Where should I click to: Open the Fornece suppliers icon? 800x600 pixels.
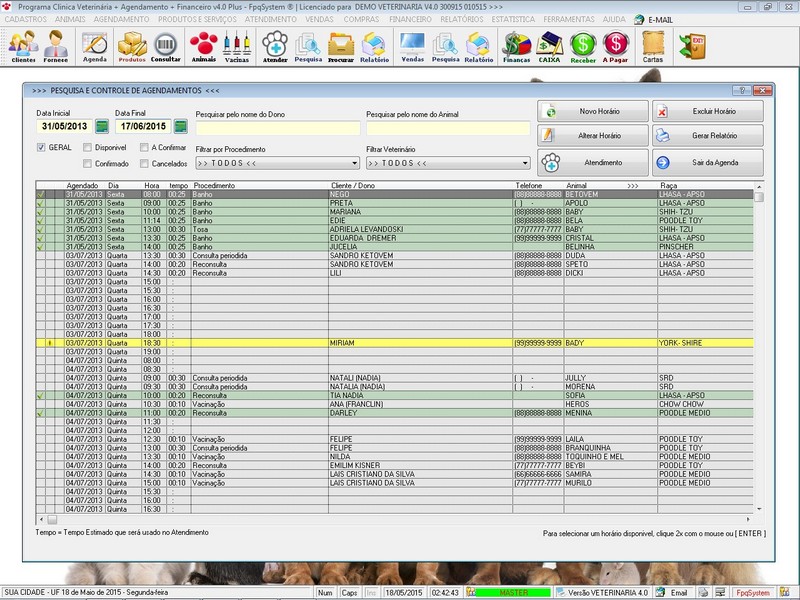tap(56, 46)
